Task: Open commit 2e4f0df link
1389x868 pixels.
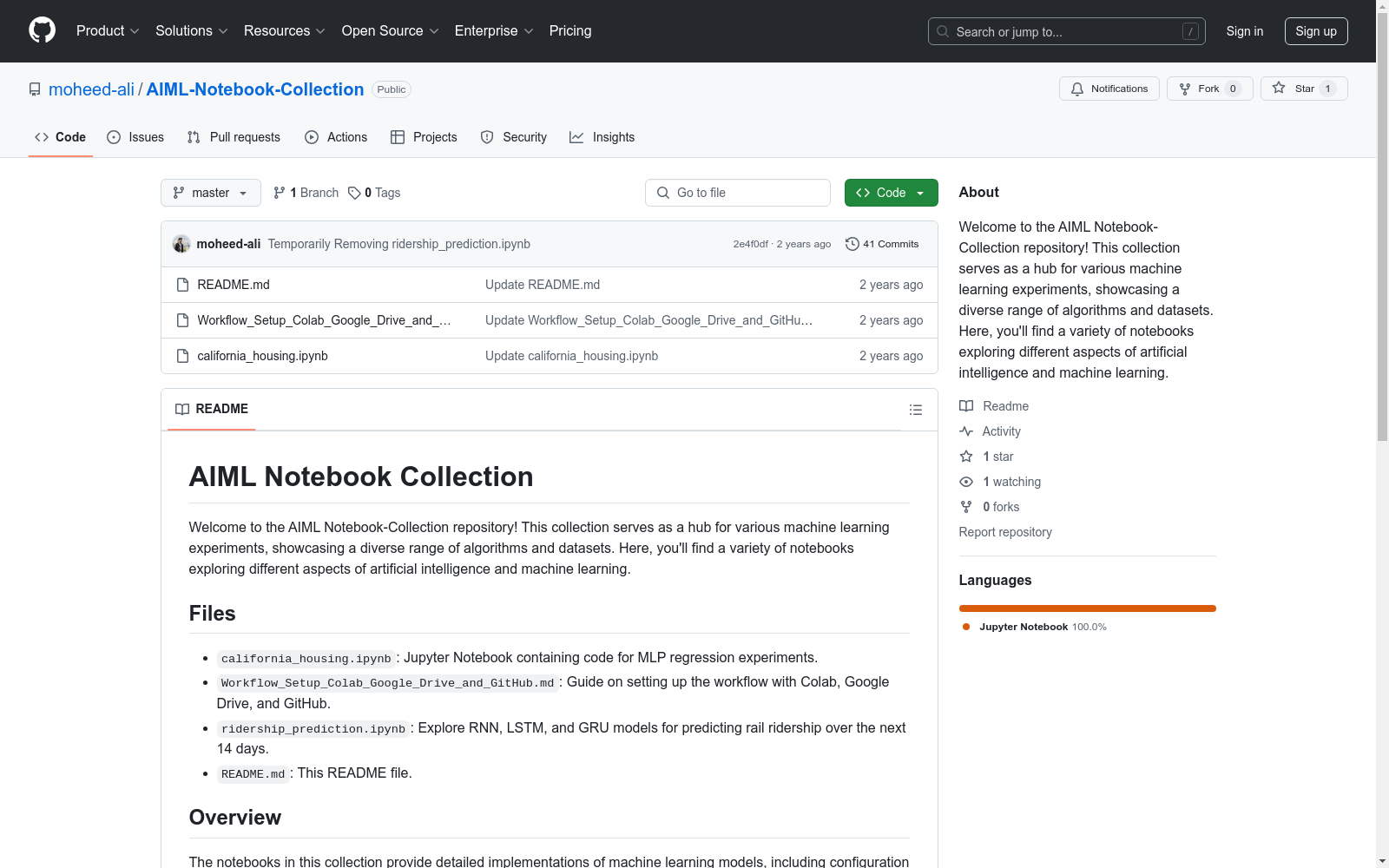Action: coord(750,244)
